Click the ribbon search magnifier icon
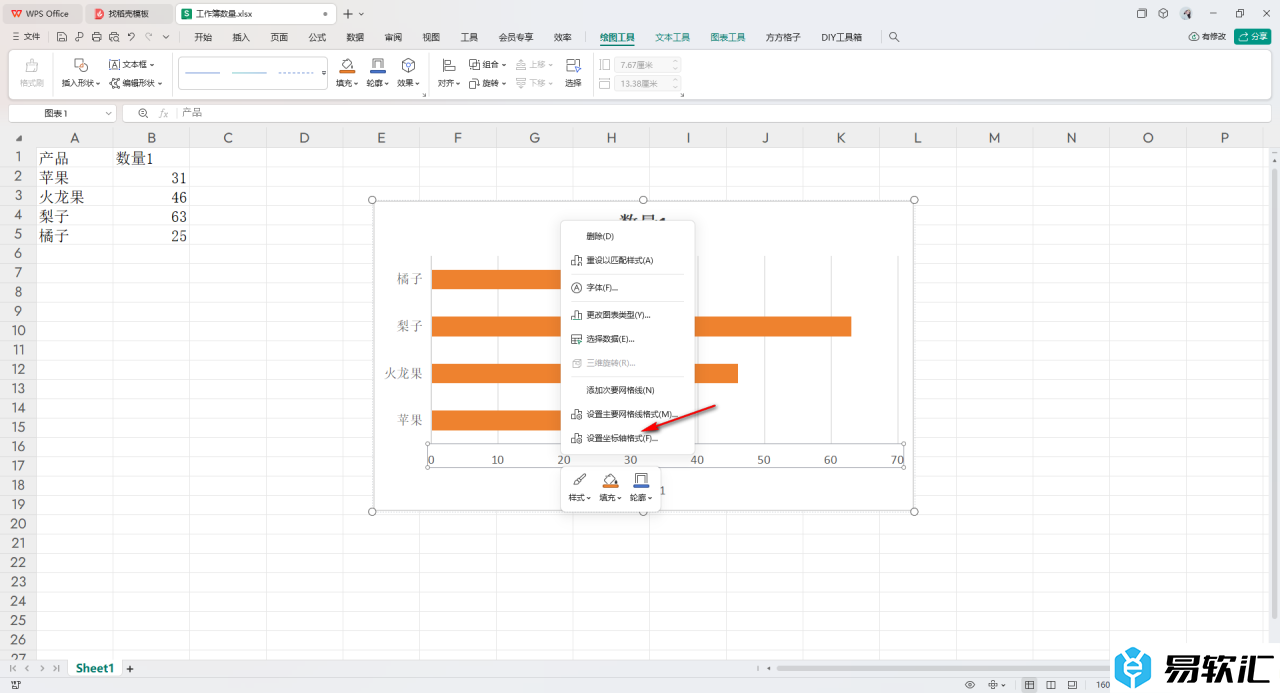The height and width of the screenshot is (693, 1280). (x=894, y=37)
